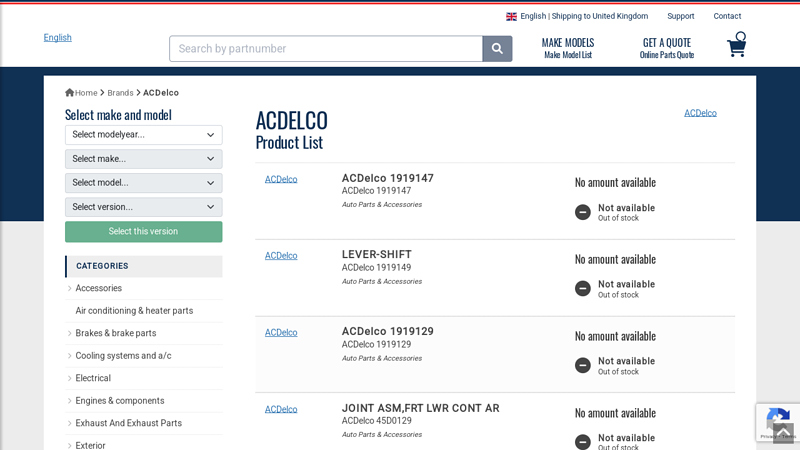Open the Select model dropdown
The height and width of the screenshot is (450, 800).
point(143,183)
